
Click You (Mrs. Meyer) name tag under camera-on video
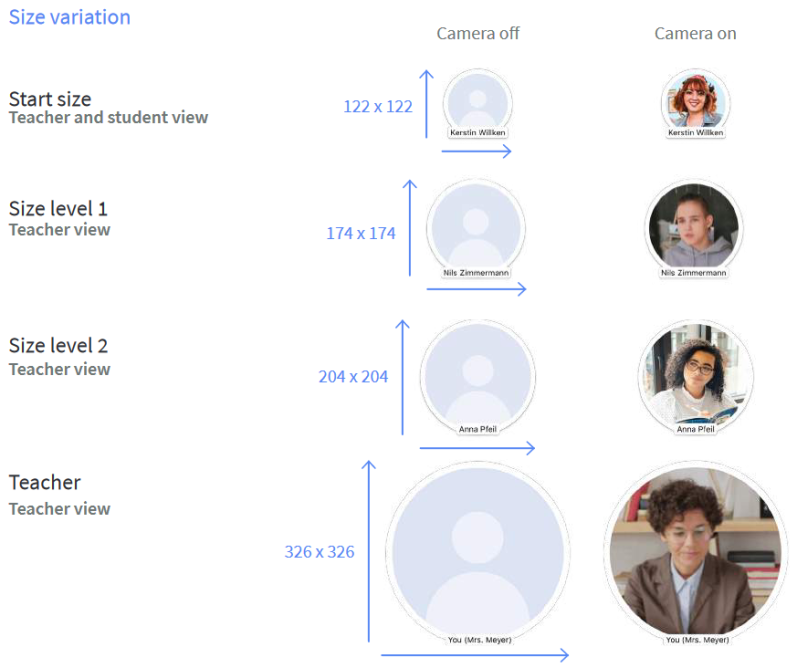coord(697,640)
